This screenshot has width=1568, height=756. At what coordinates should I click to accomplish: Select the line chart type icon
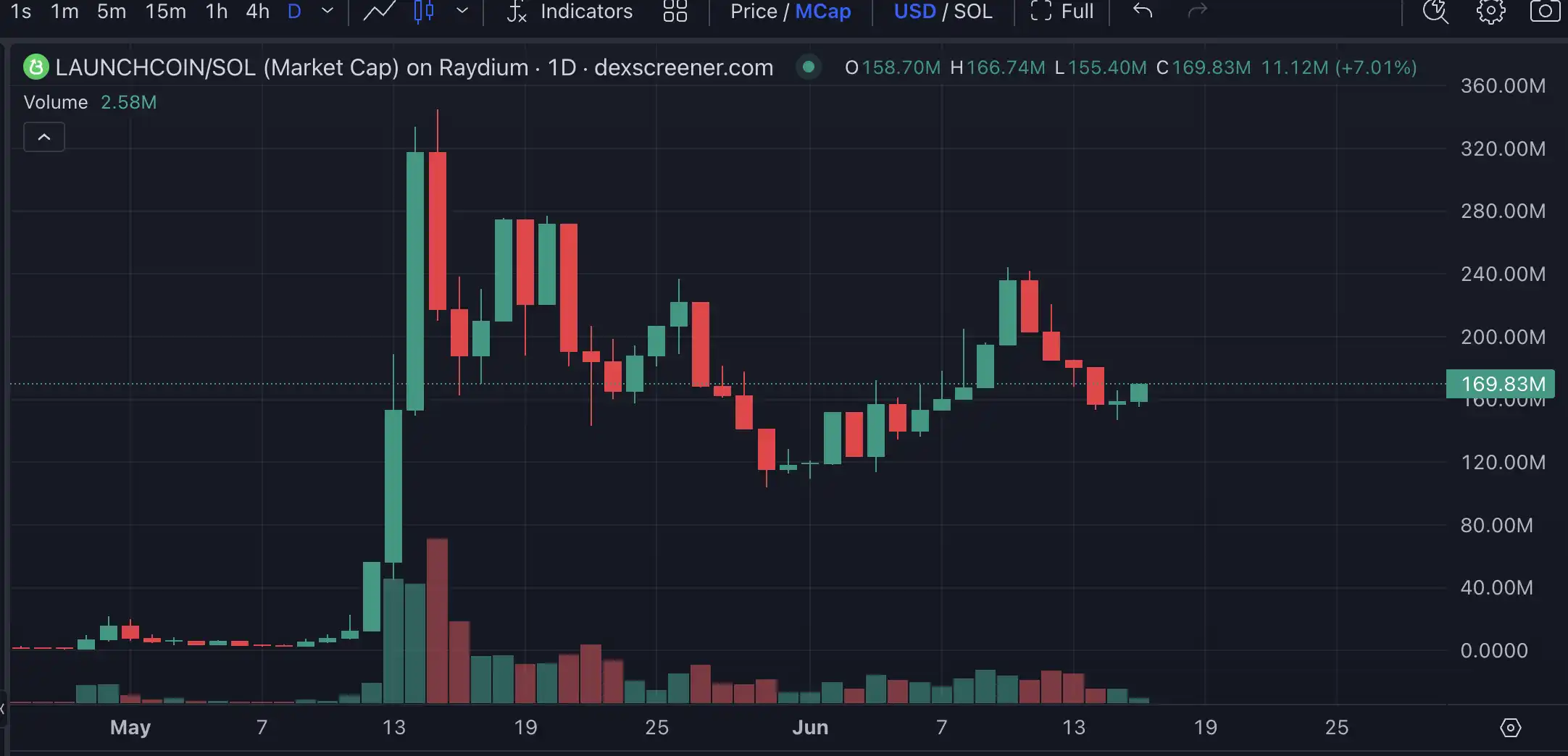pyautogui.click(x=379, y=12)
